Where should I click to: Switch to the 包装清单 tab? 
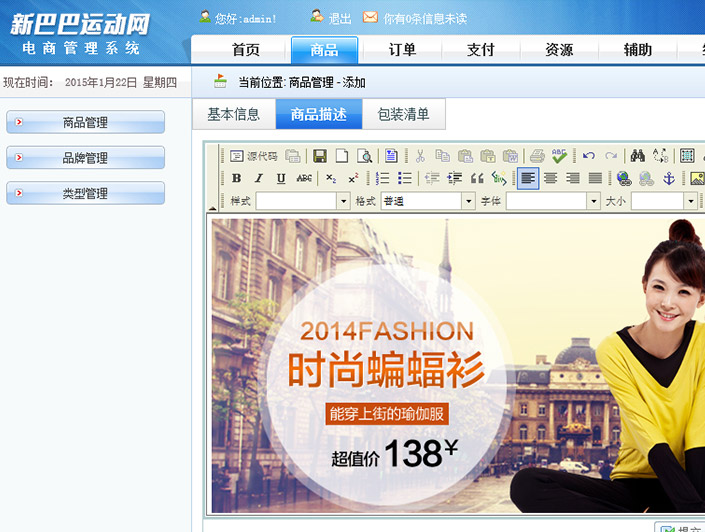tap(403, 115)
